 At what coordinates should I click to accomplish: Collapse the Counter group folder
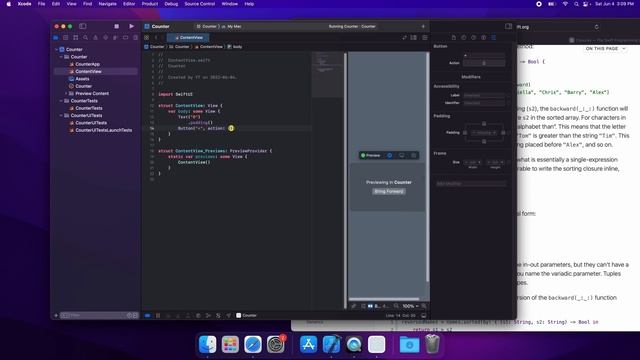pos(61,57)
